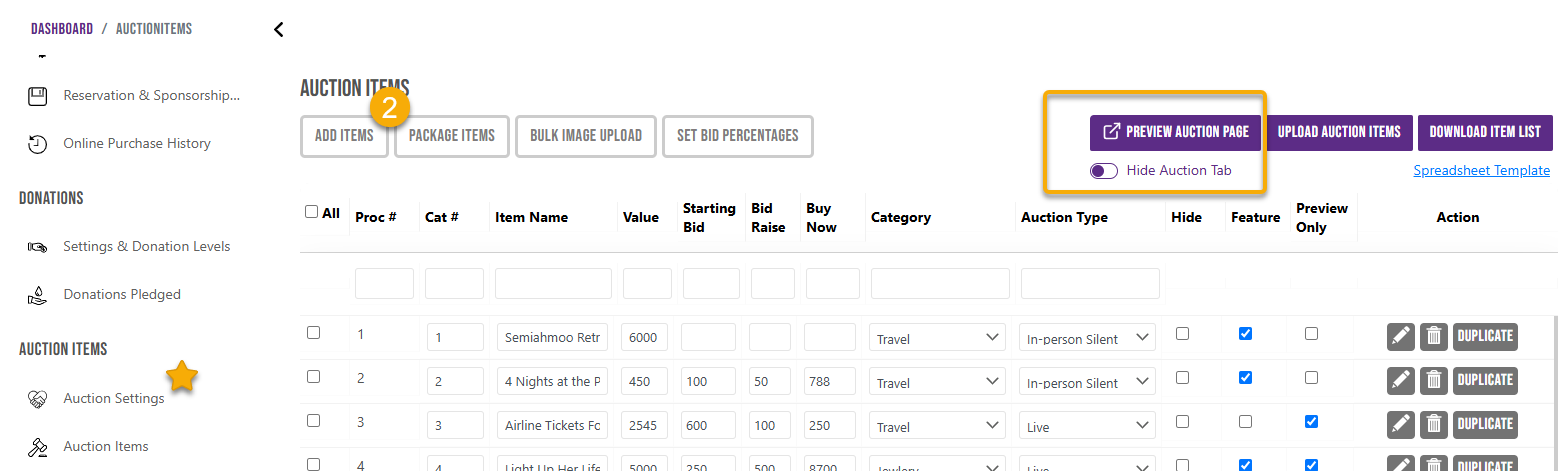
Task: Click the Donations Pledged hand icon
Action: 37,295
